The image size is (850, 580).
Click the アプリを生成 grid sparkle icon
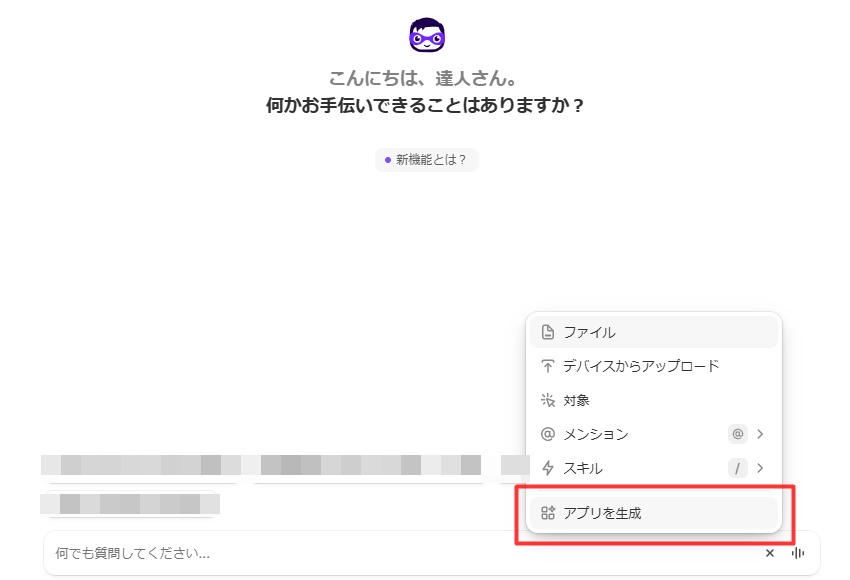tap(547, 513)
